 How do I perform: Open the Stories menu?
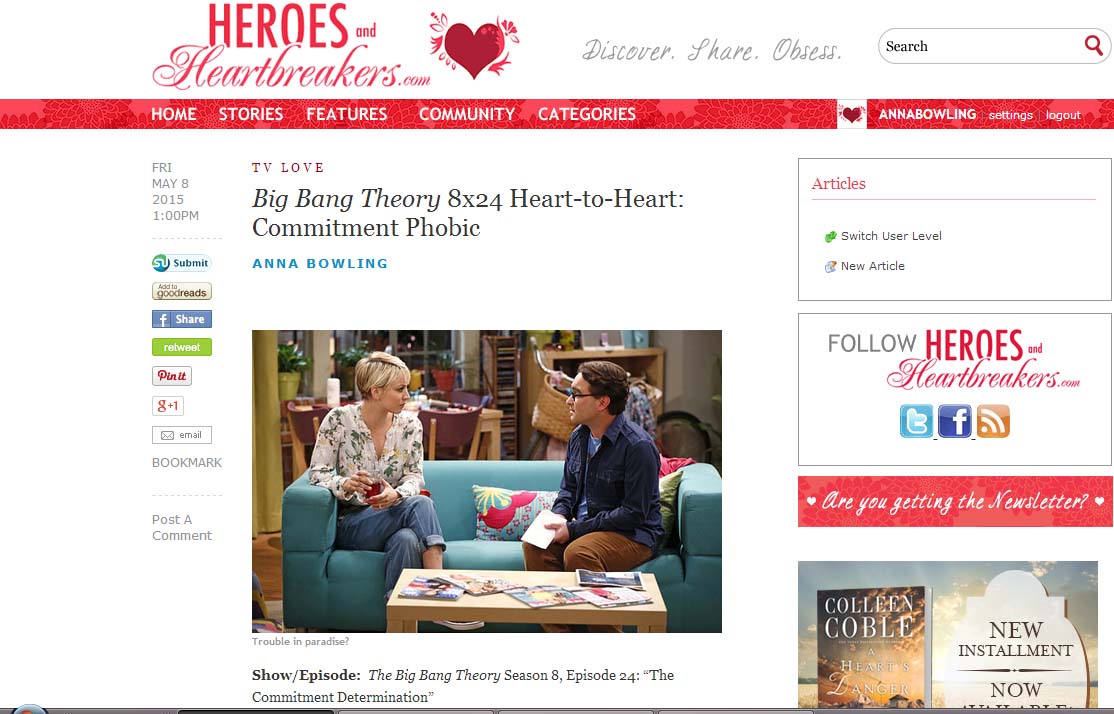(251, 114)
